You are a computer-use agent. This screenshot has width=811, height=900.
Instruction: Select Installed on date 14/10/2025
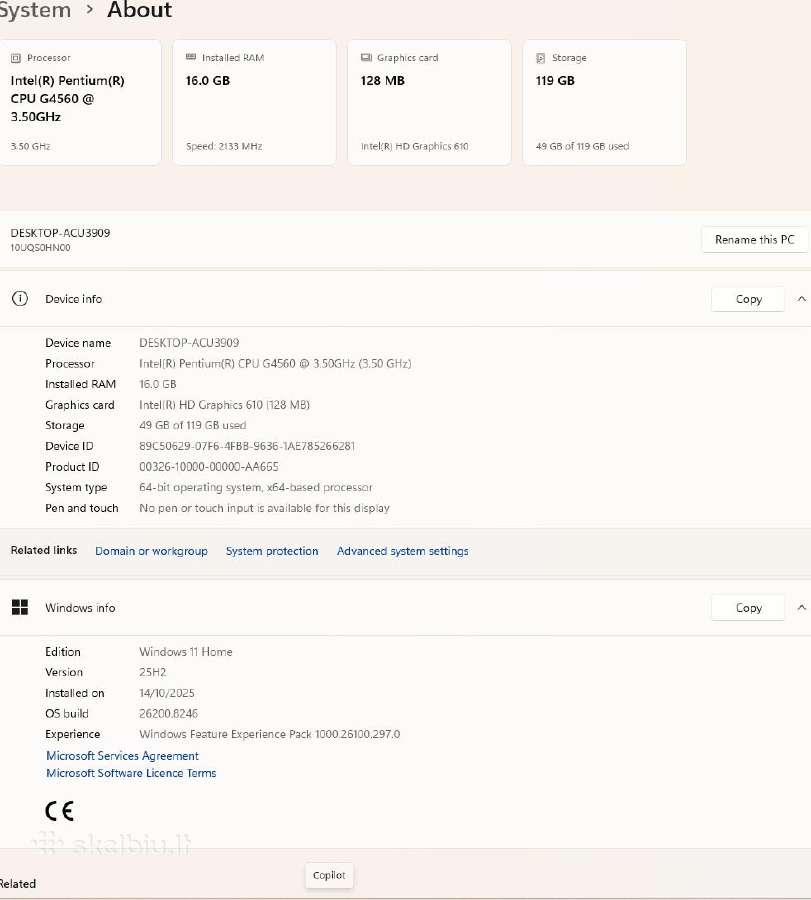coord(166,693)
